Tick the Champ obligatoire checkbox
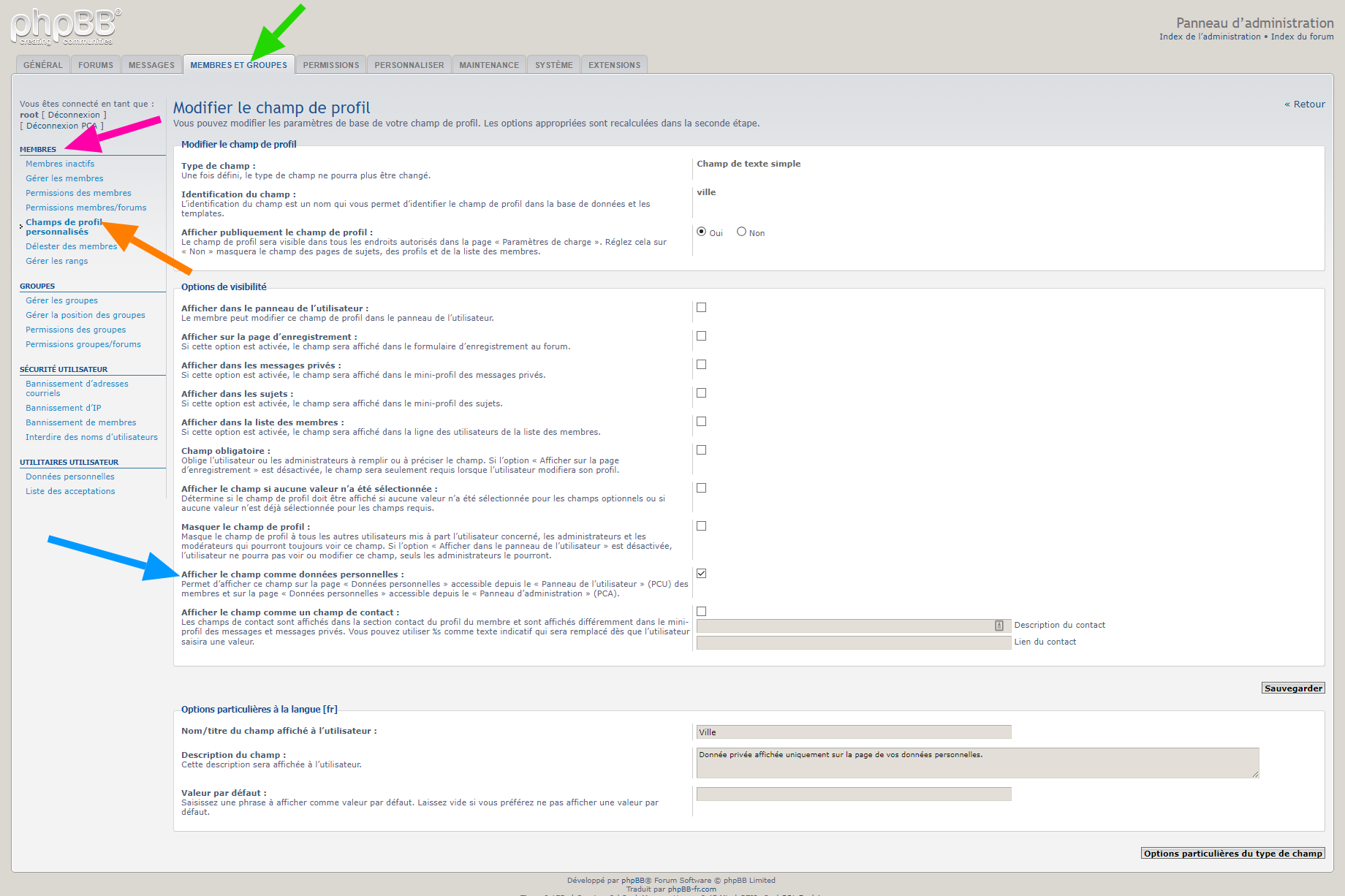Image resolution: width=1345 pixels, height=896 pixels. pyautogui.click(x=702, y=450)
